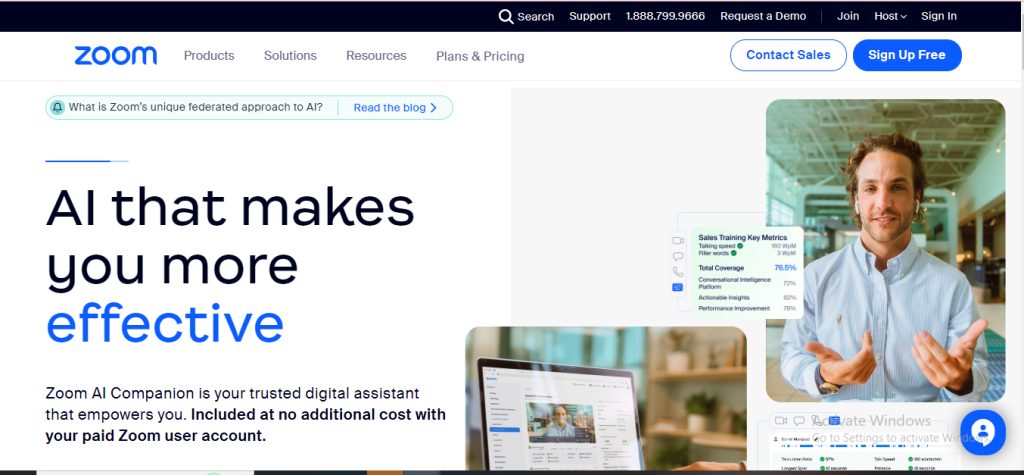
Task: Click blue selected icon in bottom metrics card
Action: point(834,420)
